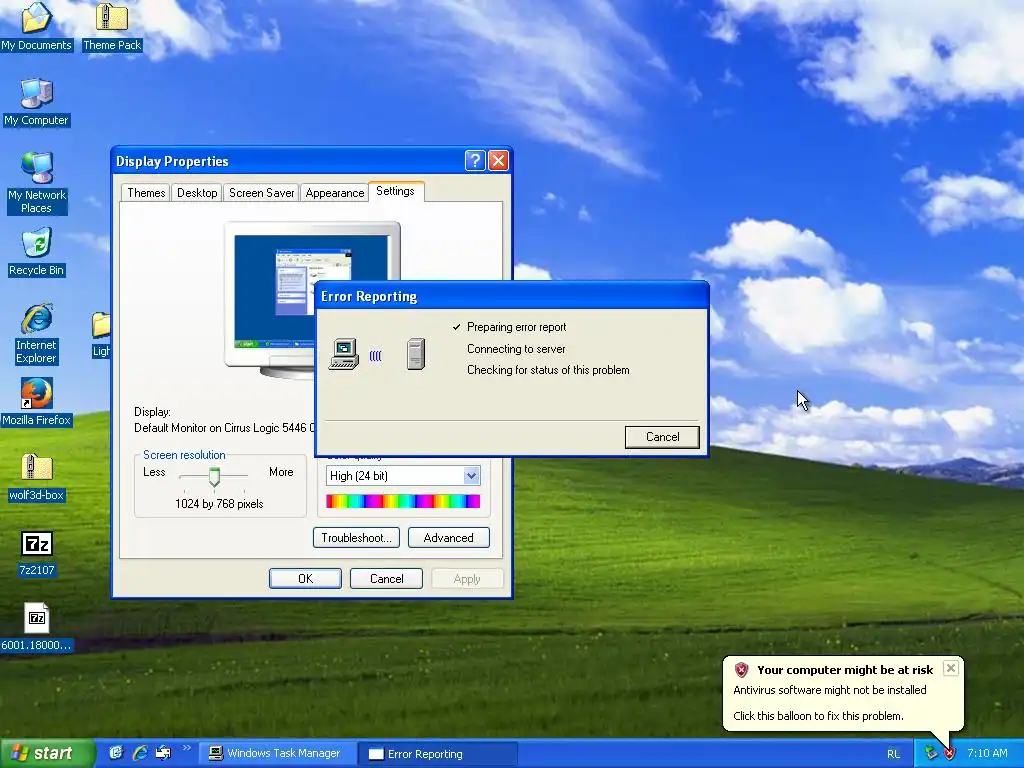
Task: Switch to the Desktop tab
Action: tap(197, 193)
